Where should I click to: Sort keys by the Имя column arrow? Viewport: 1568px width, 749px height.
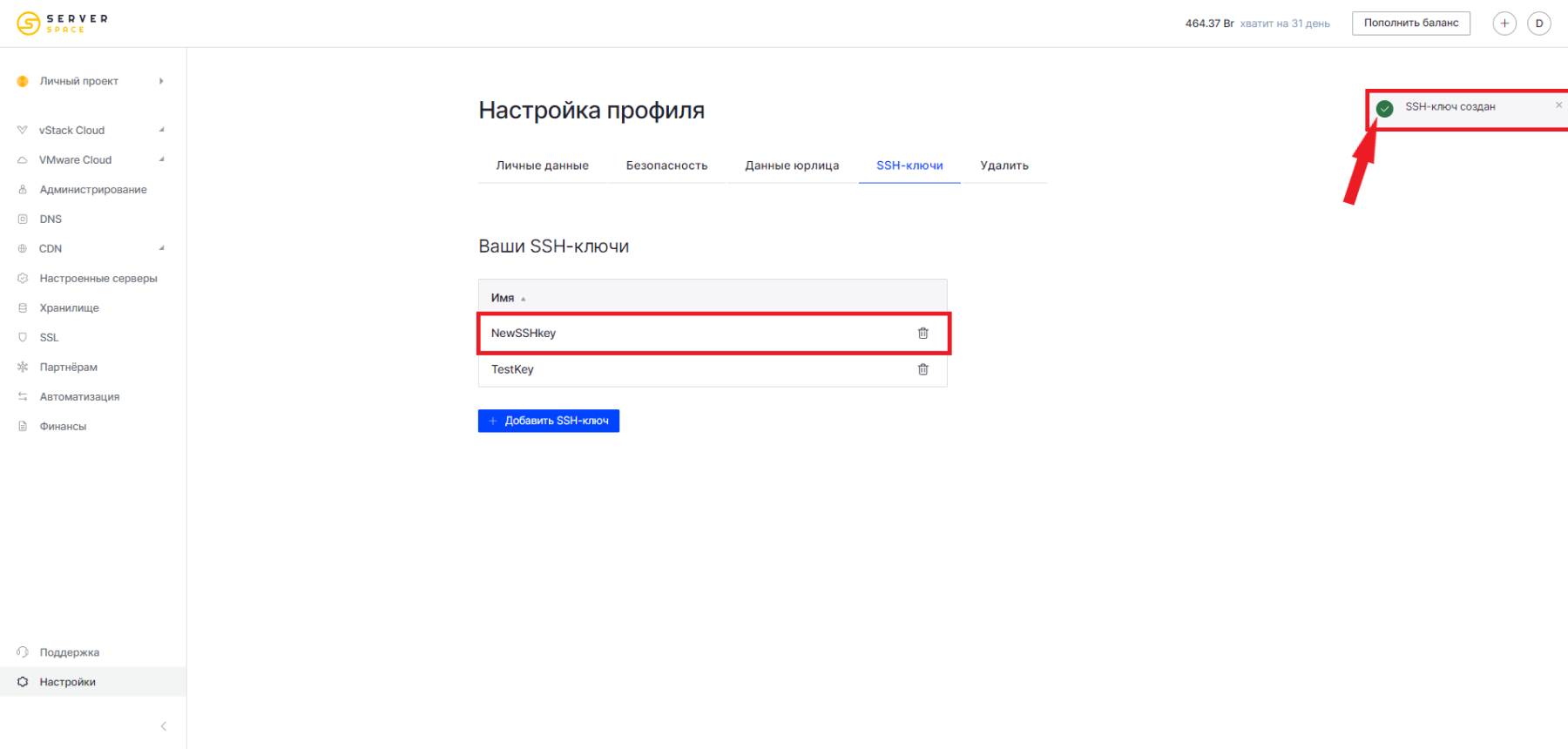pyautogui.click(x=523, y=299)
